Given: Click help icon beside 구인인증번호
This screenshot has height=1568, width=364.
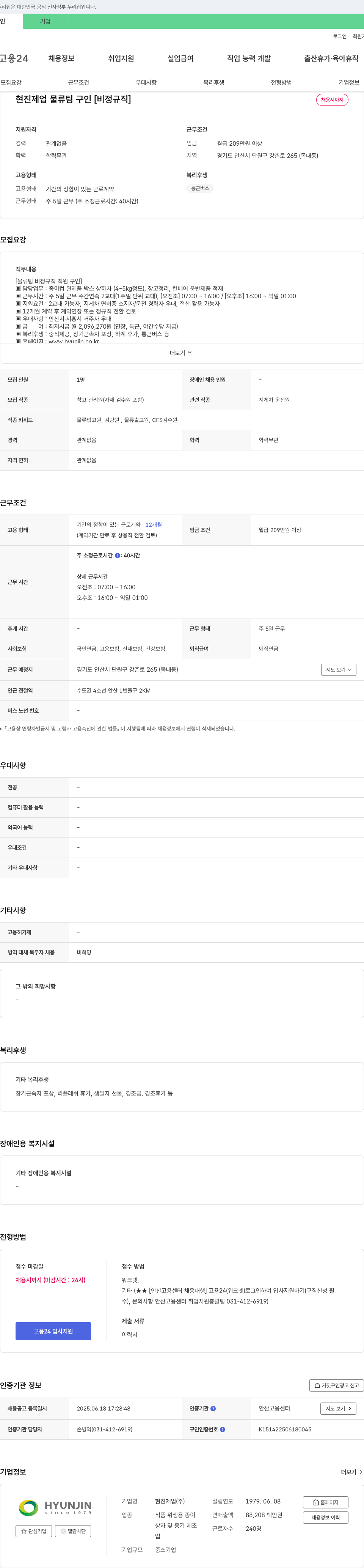Looking at the screenshot, I should tap(222, 1429).
